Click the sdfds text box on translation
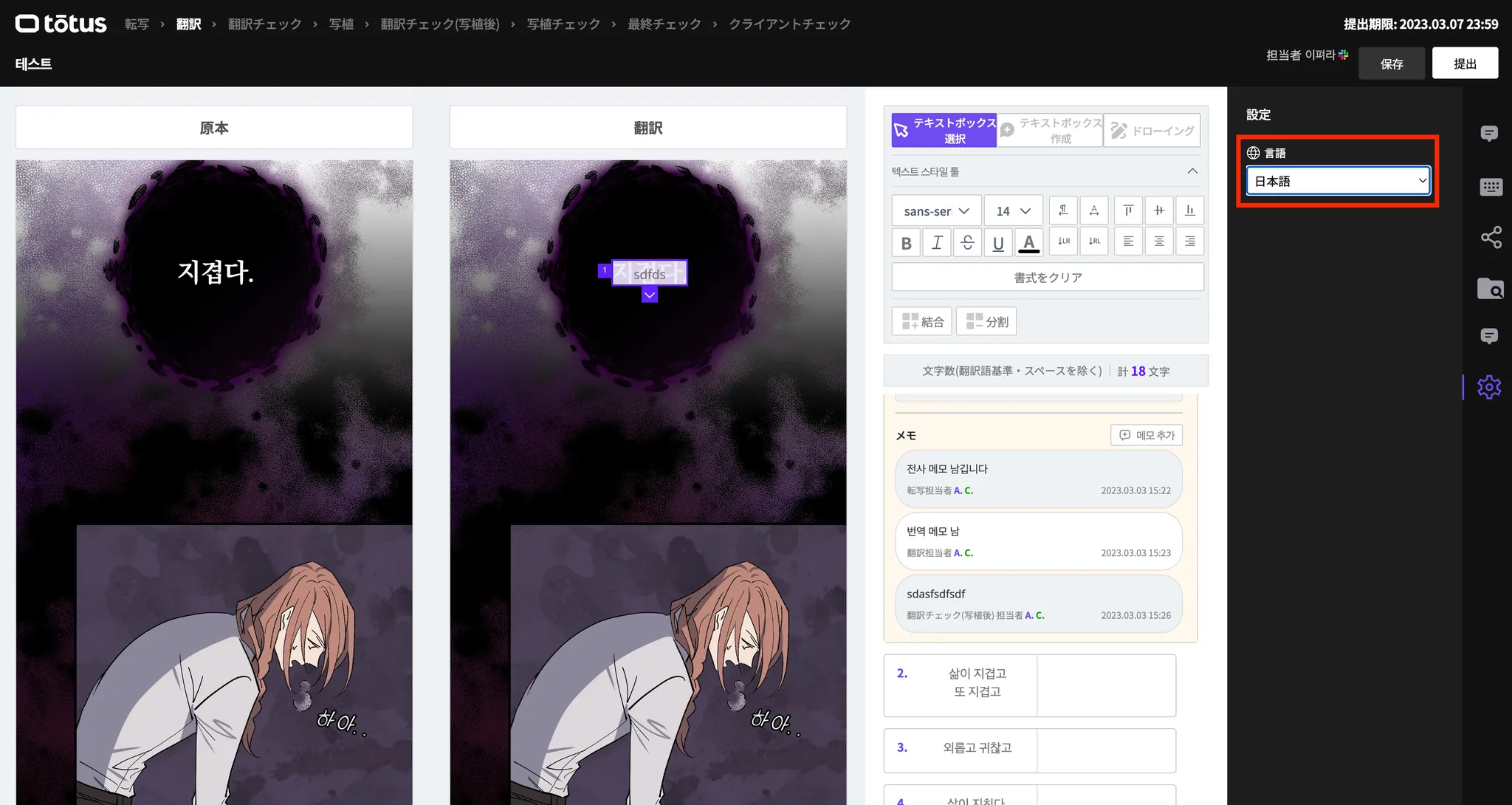 [x=650, y=274]
